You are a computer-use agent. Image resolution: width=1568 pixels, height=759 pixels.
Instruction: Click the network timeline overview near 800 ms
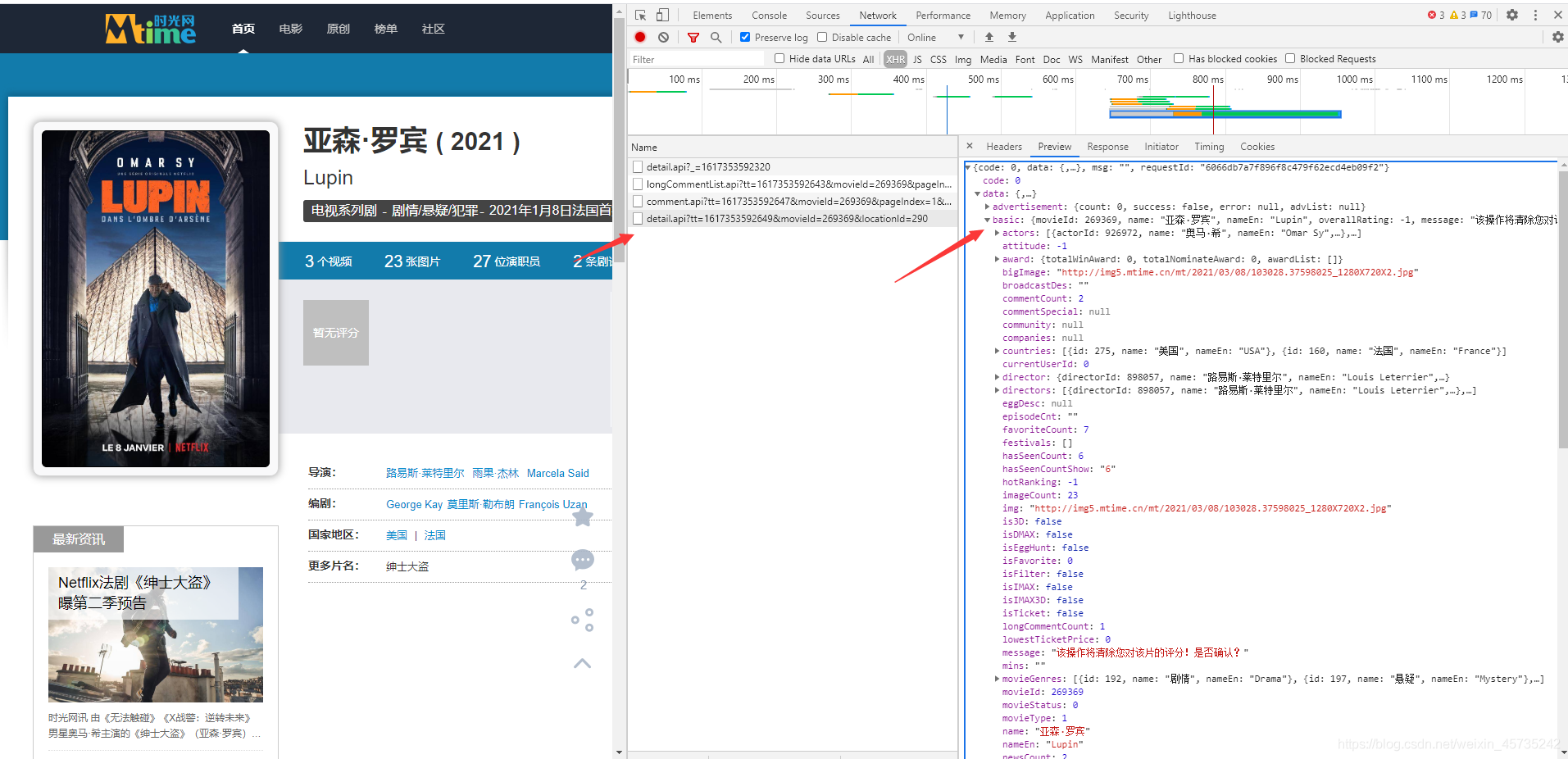pos(1213,102)
